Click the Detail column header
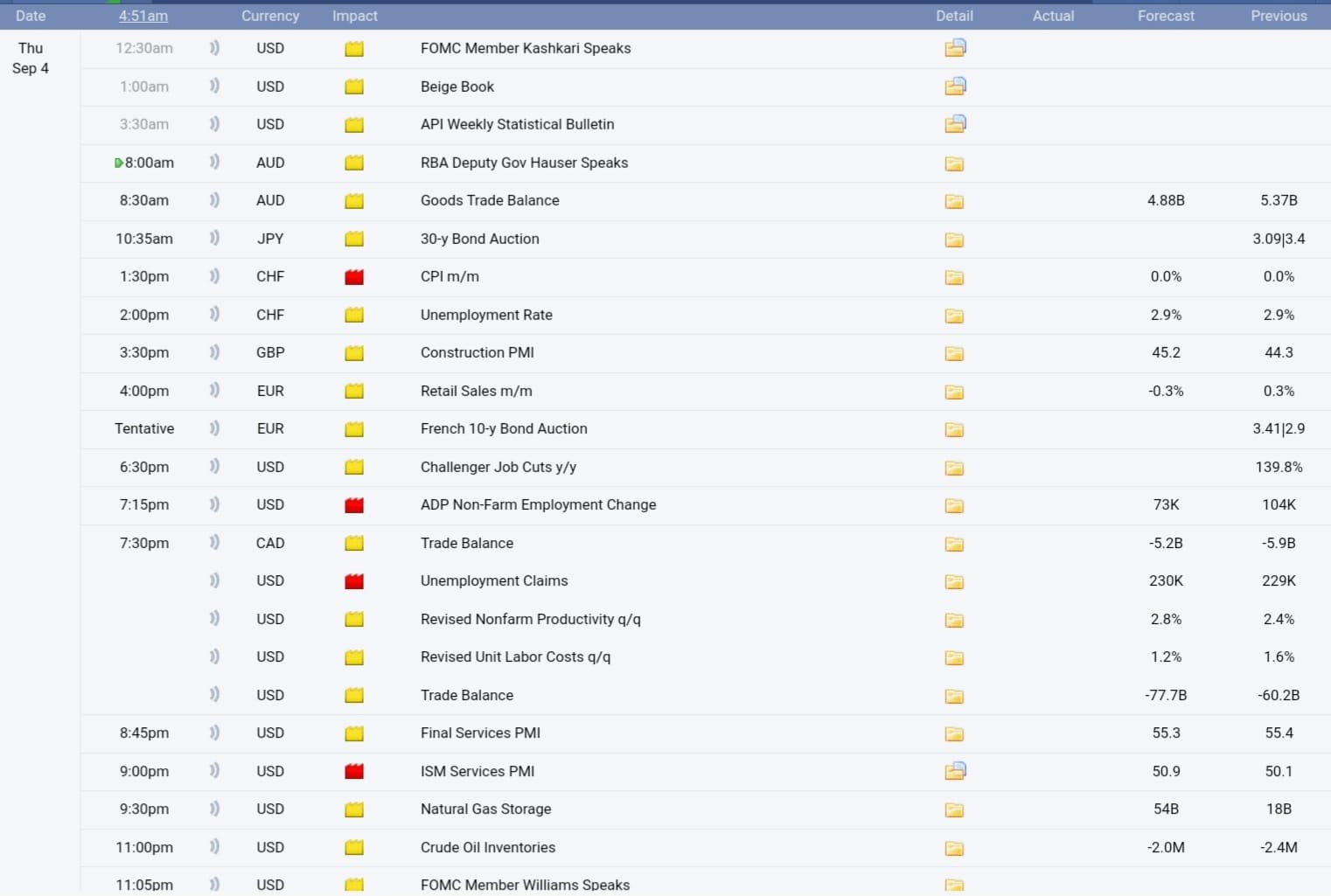Viewport: 1331px width, 896px height. (954, 16)
